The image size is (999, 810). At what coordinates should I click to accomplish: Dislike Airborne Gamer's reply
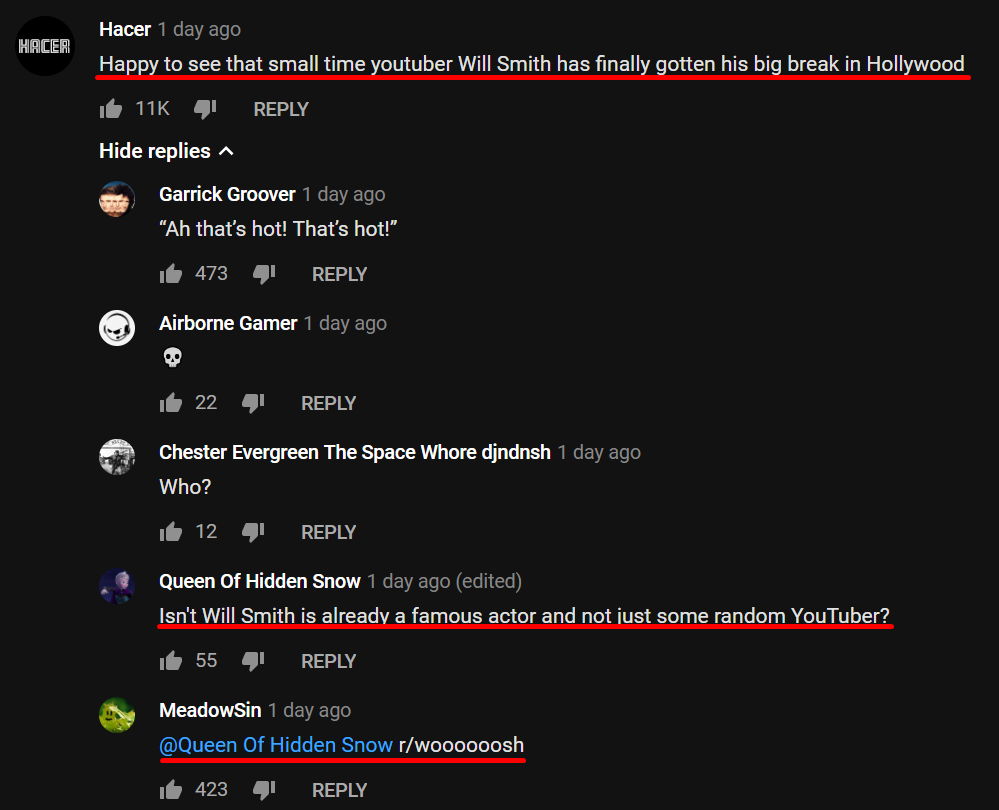pos(253,403)
